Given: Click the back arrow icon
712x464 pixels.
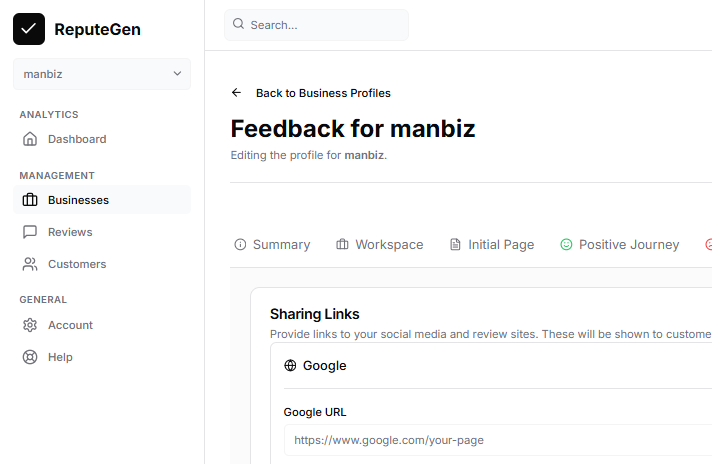Looking at the screenshot, I should click(237, 93).
